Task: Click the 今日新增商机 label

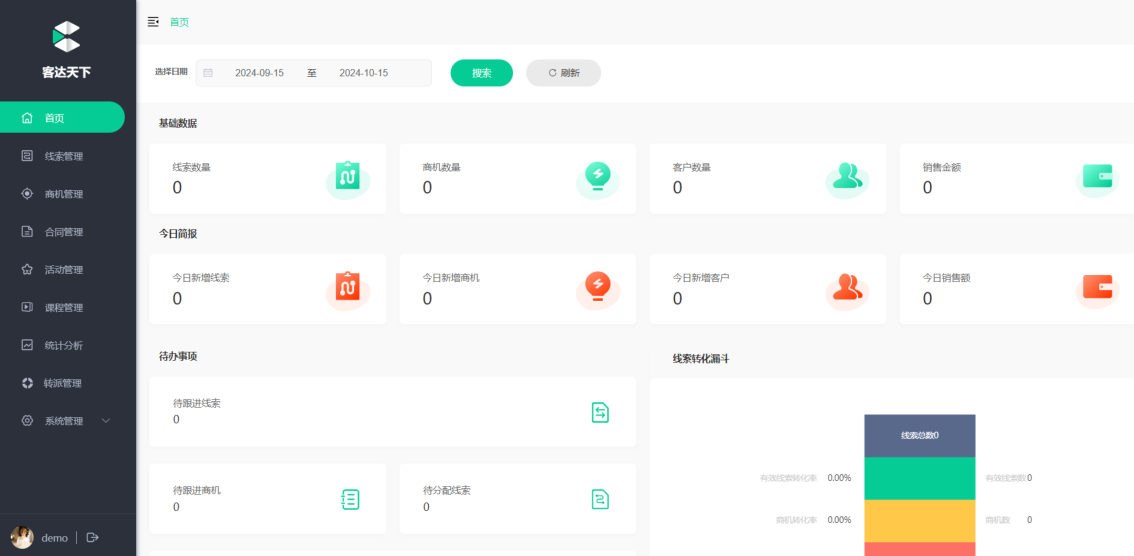Action: (x=451, y=278)
